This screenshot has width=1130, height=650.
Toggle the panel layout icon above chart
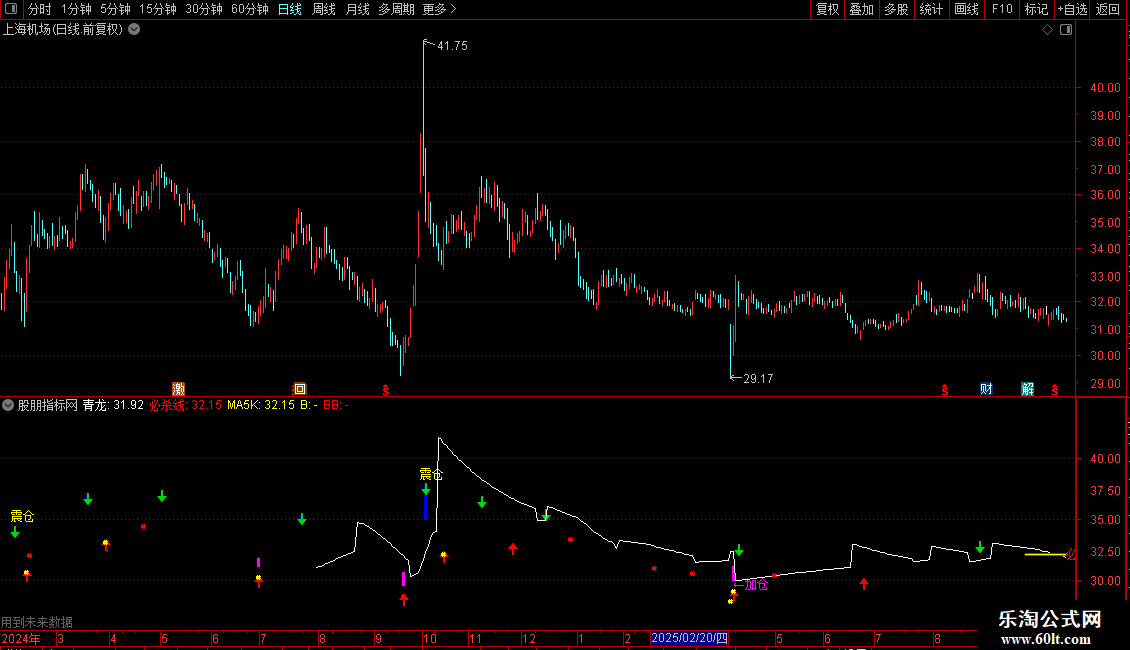[1066, 30]
